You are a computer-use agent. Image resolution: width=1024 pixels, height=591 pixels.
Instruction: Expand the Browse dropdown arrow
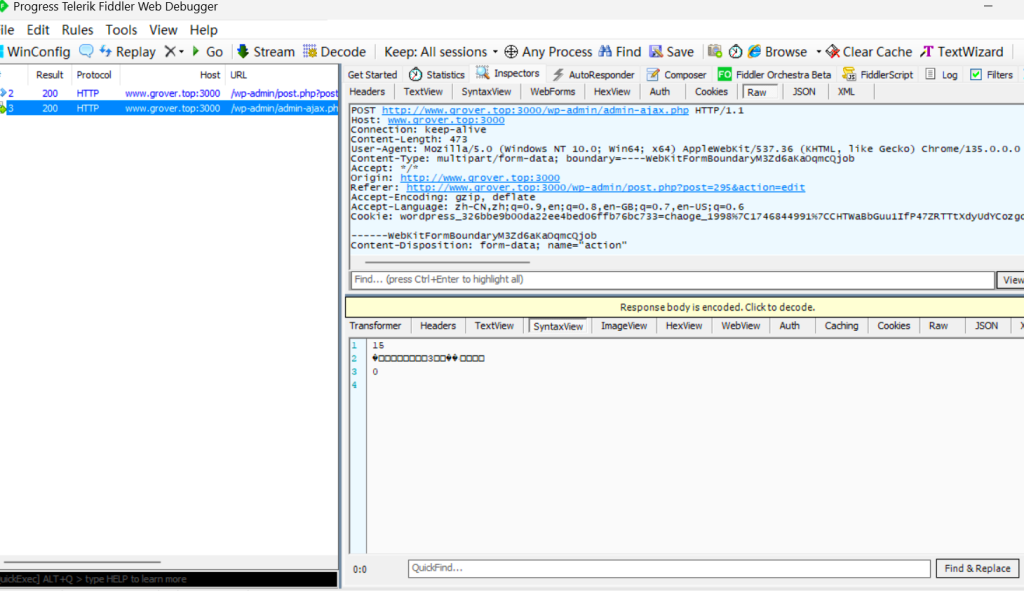tap(818, 52)
